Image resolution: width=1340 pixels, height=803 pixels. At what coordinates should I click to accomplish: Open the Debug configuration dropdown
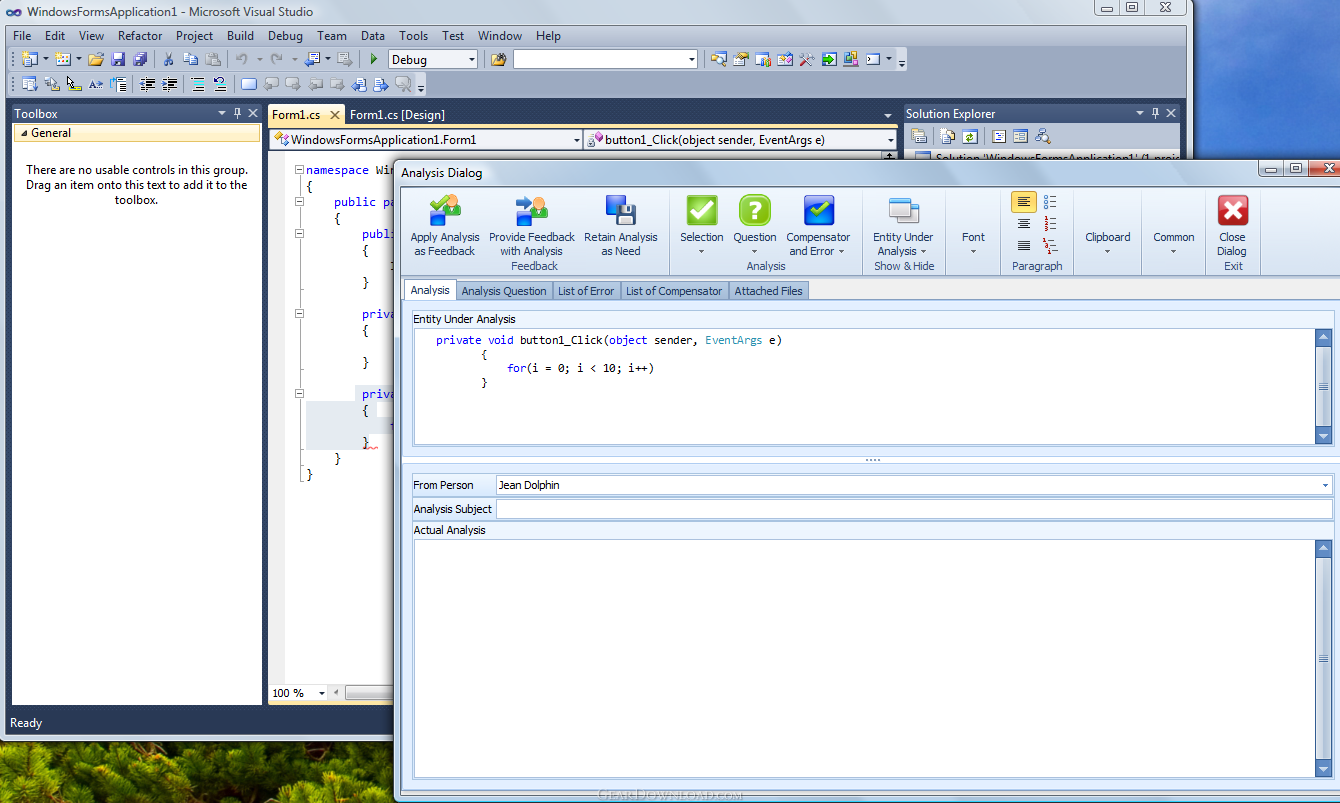coord(472,60)
